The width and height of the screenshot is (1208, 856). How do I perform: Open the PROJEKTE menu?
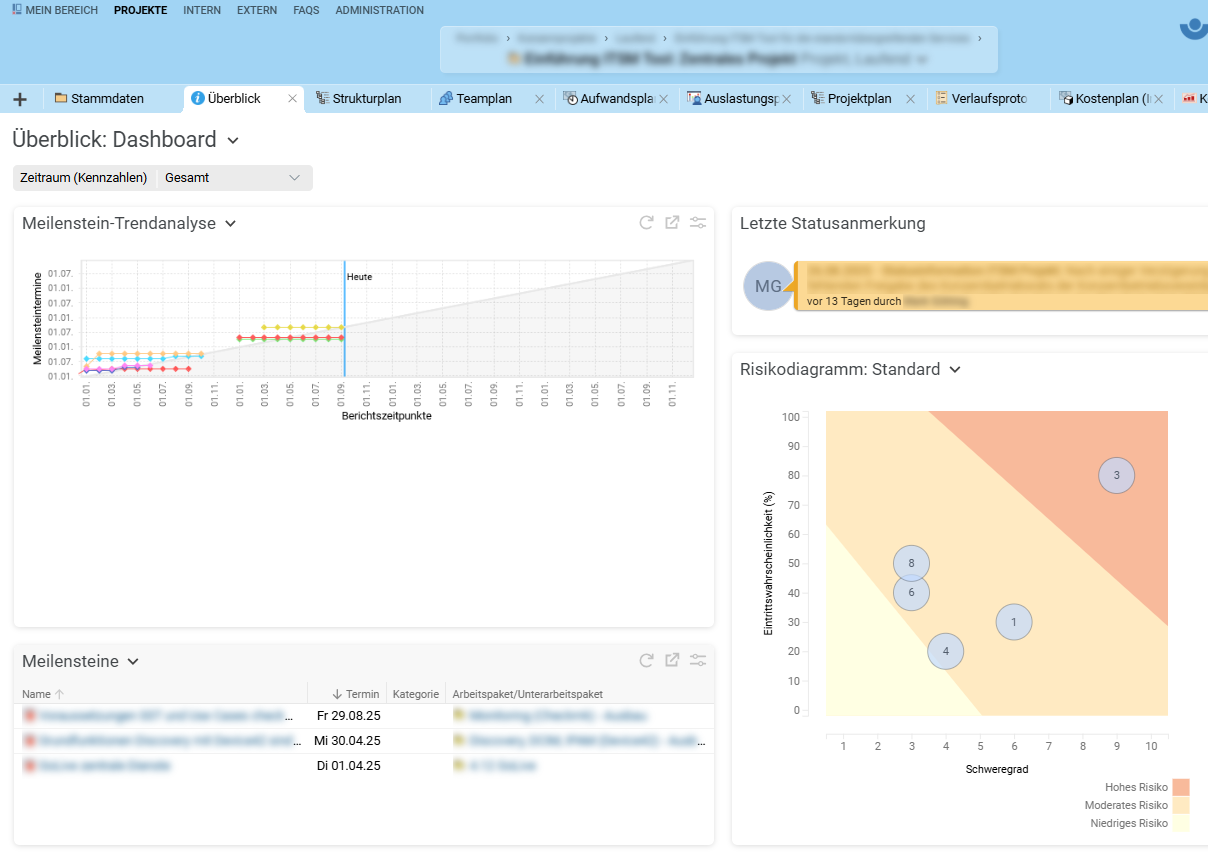[140, 10]
